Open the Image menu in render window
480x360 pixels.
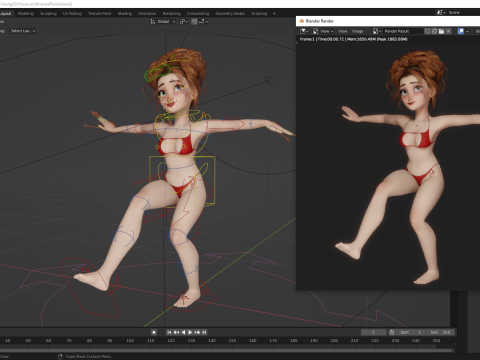click(x=357, y=31)
